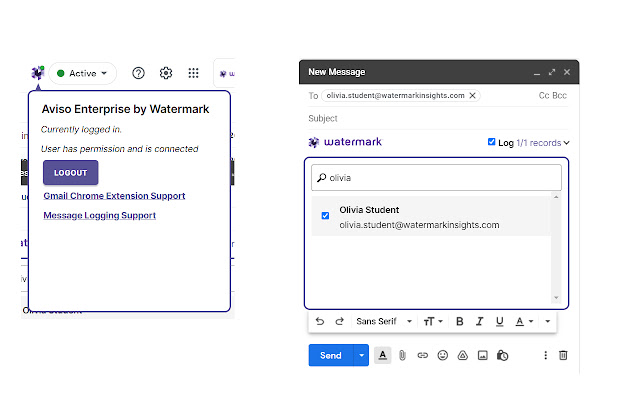This screenshot has width=640, height=400.
Task: Open the Gmail settings gear icon
Action: tap(166, 73)
